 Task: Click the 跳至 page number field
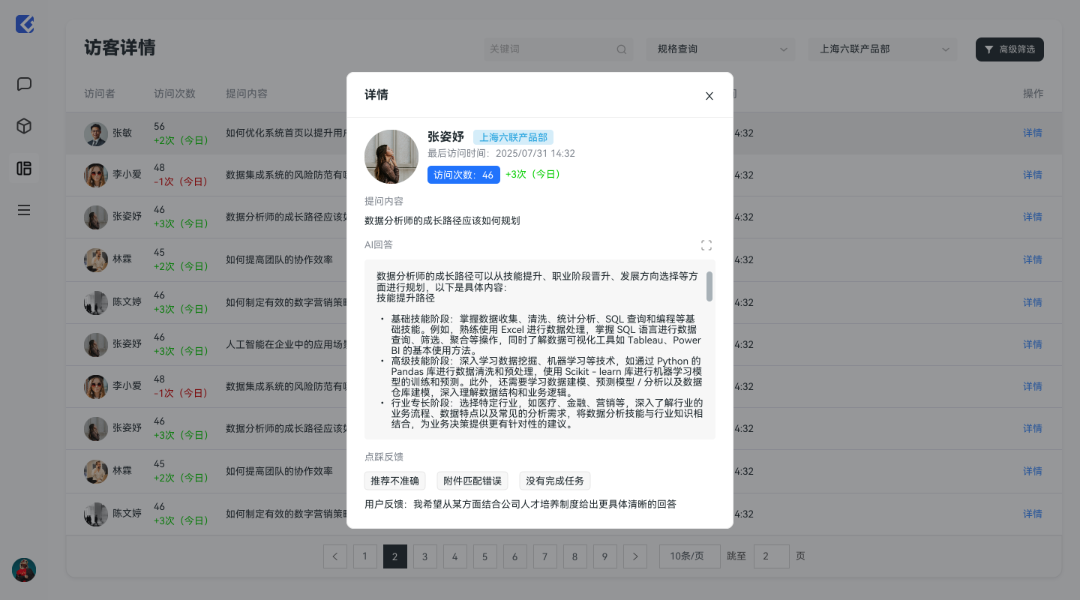coord(771,557)
